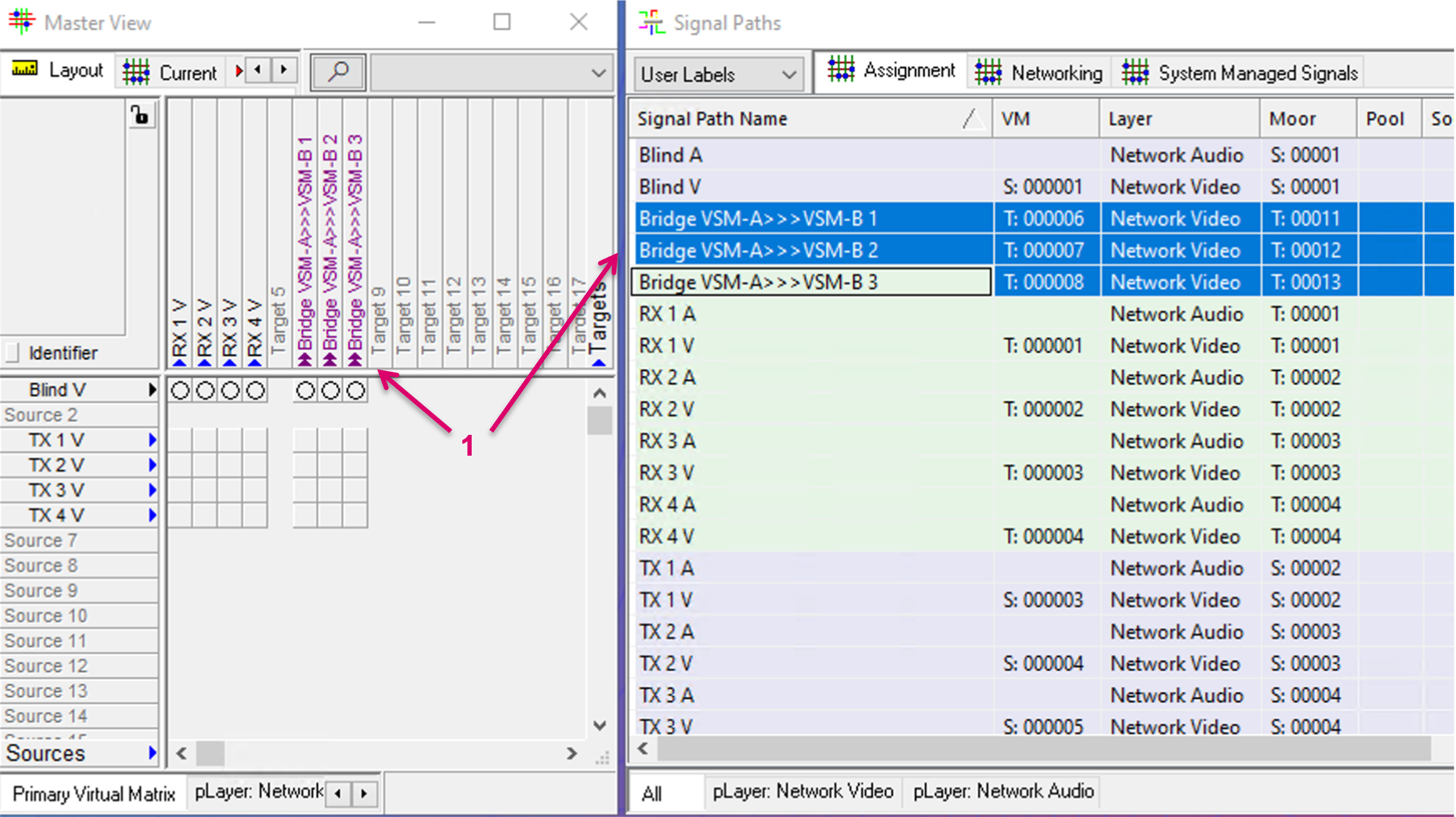Click the red right-arrow marker icon
The width and height of the screenshot is (1456, 817).
pos(239,71)
